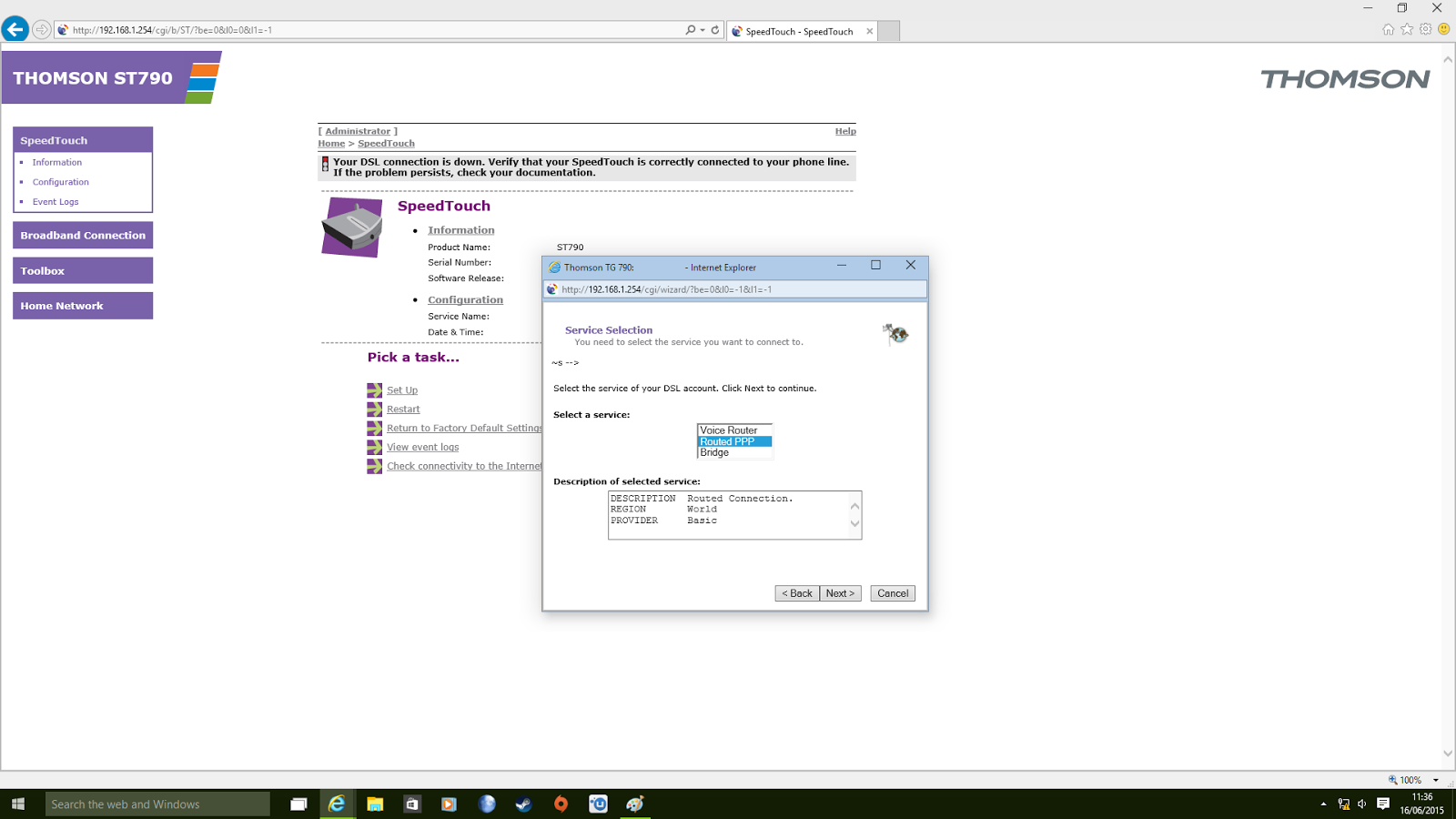The width and height of the screenshot is (1456, 819).
Task: Open the volume speaker tray icon
Action: 1362,804
